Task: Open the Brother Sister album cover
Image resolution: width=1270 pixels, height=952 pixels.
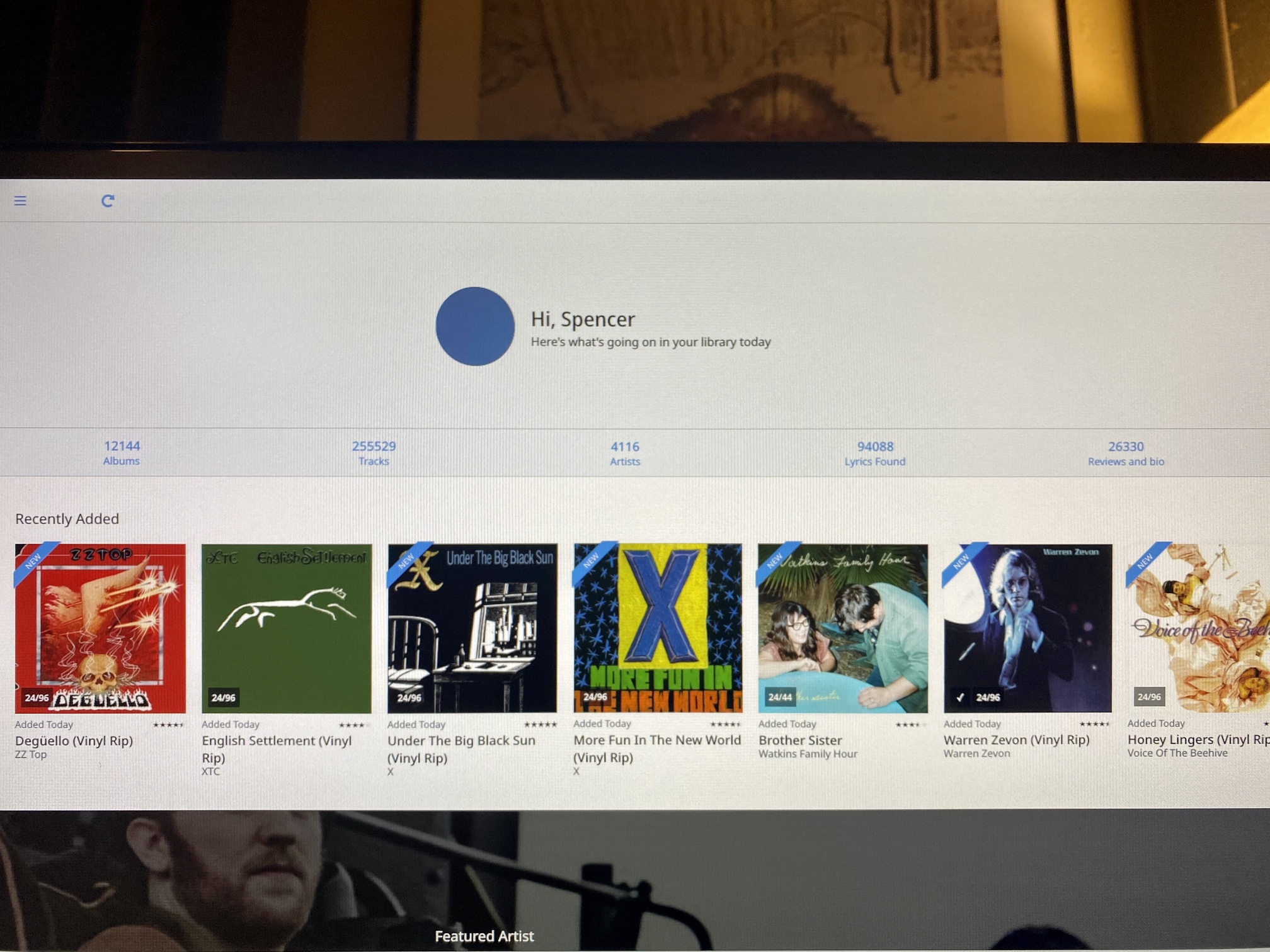Action: [x=843, y=628]
